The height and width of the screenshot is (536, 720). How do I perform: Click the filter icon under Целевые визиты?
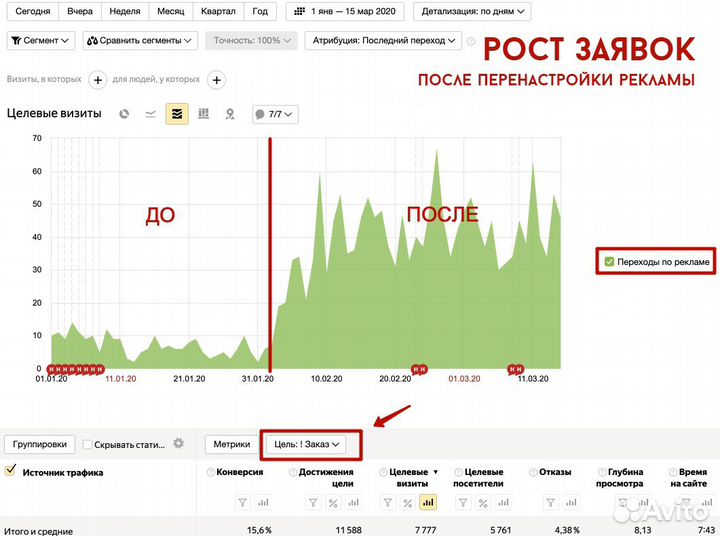click(x=388, y=503)
